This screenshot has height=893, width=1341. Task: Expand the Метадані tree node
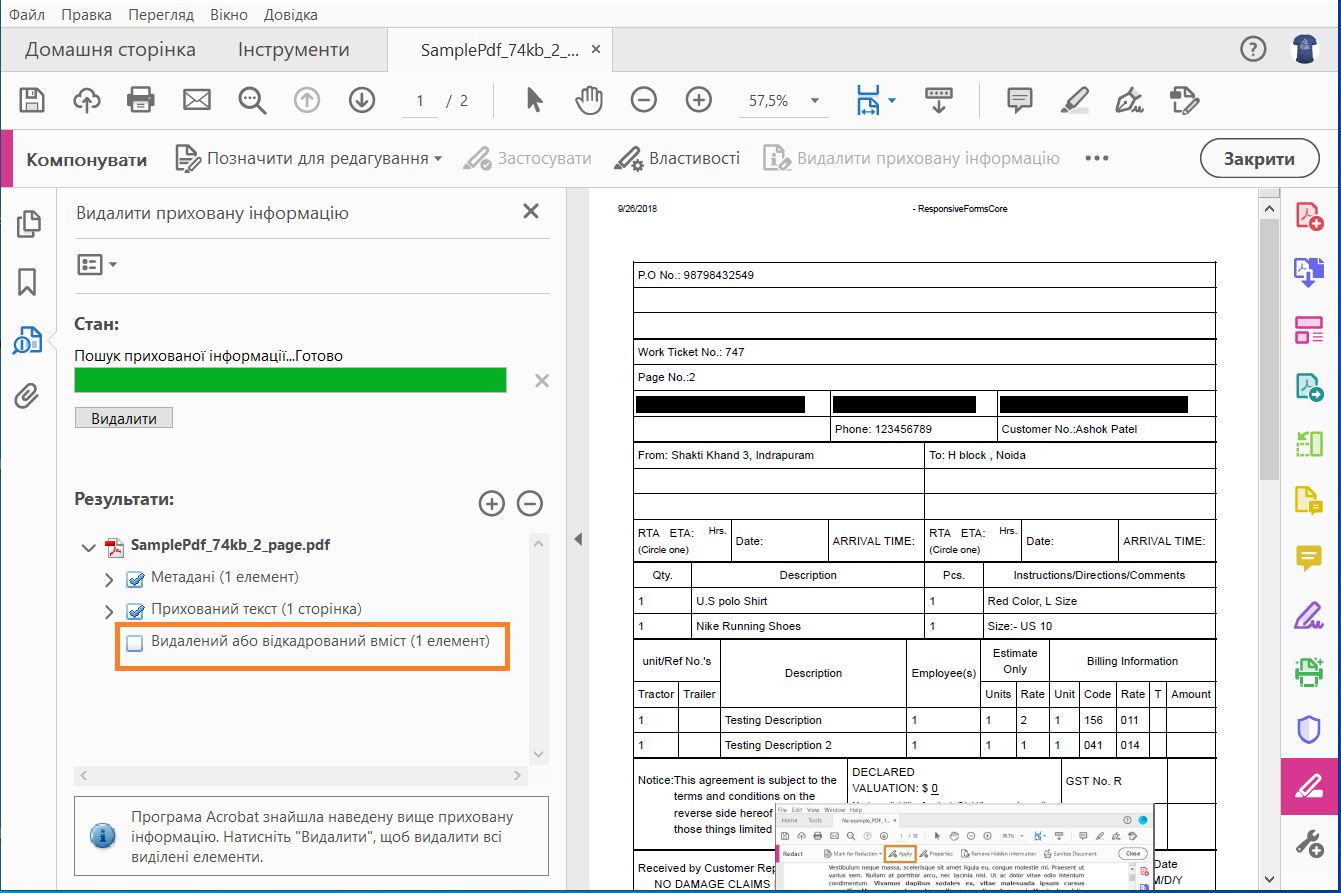point(110,579)
